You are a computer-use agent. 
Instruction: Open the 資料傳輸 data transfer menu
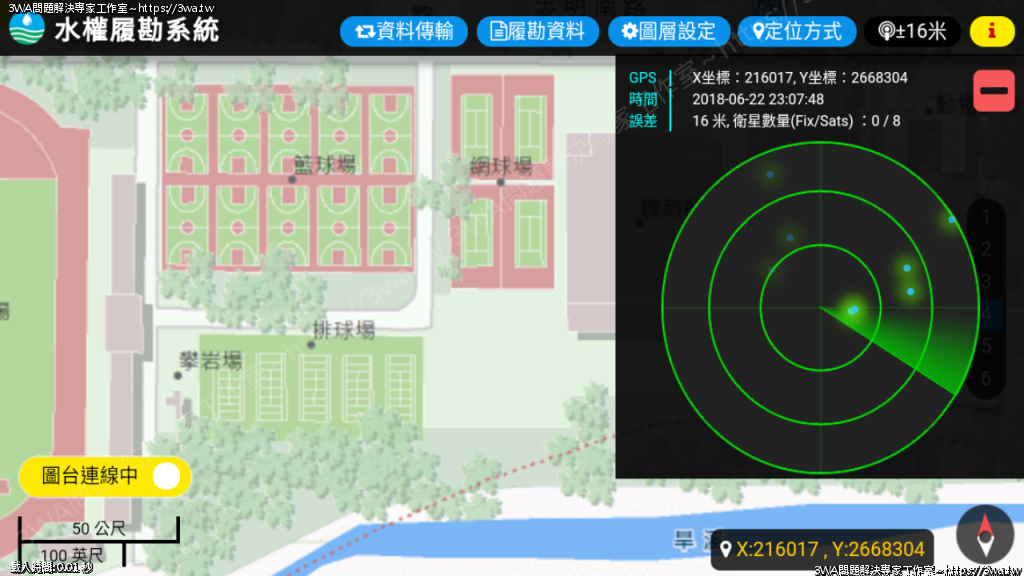point(404,32)
